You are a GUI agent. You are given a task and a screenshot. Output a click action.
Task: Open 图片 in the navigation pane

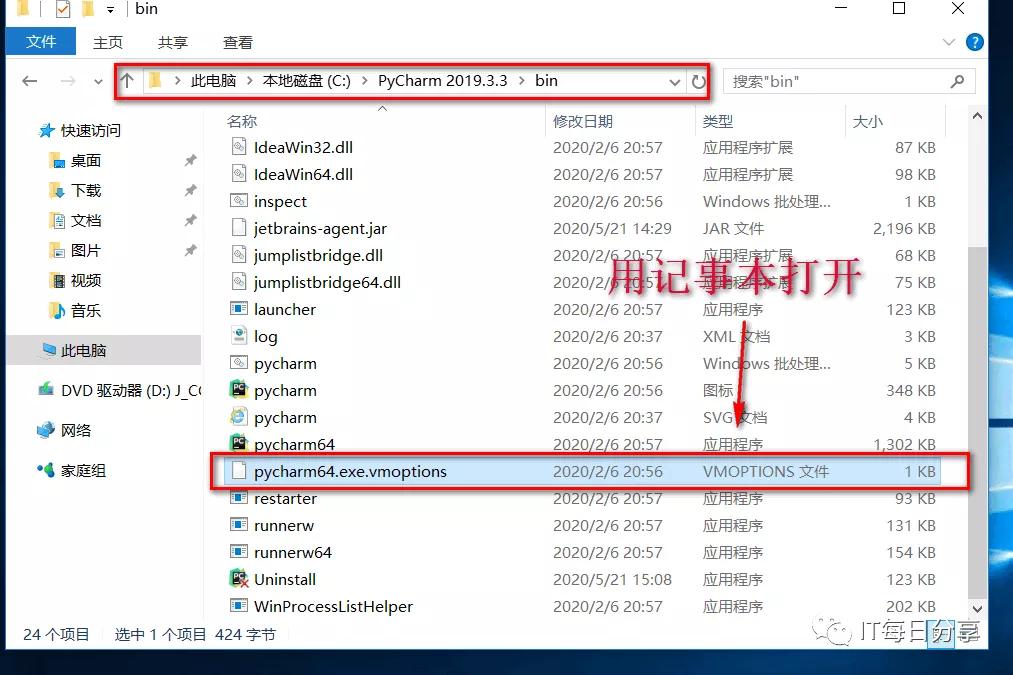(x=86, y=251)
